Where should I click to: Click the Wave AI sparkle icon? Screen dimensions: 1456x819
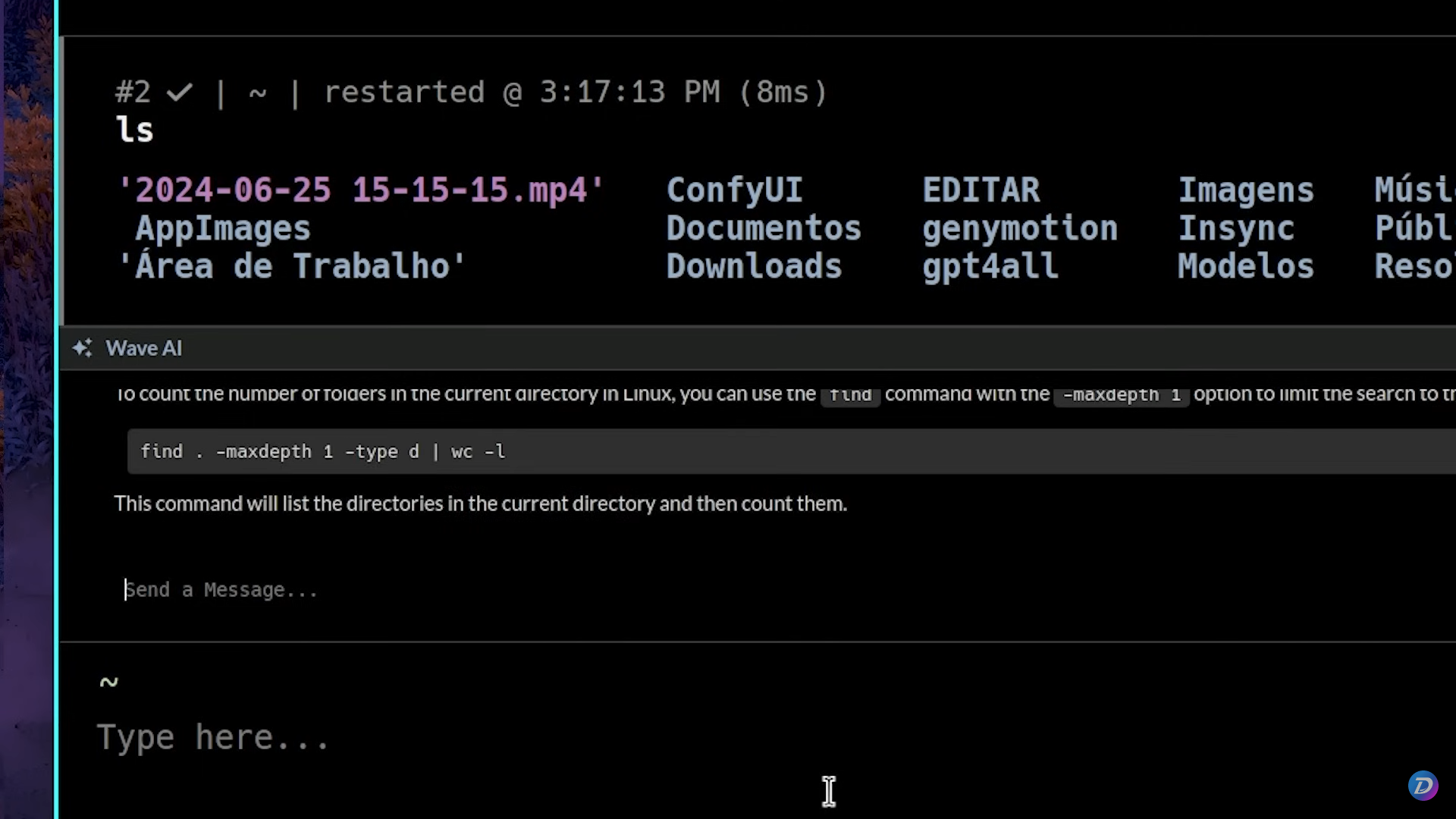click(82, 348)
